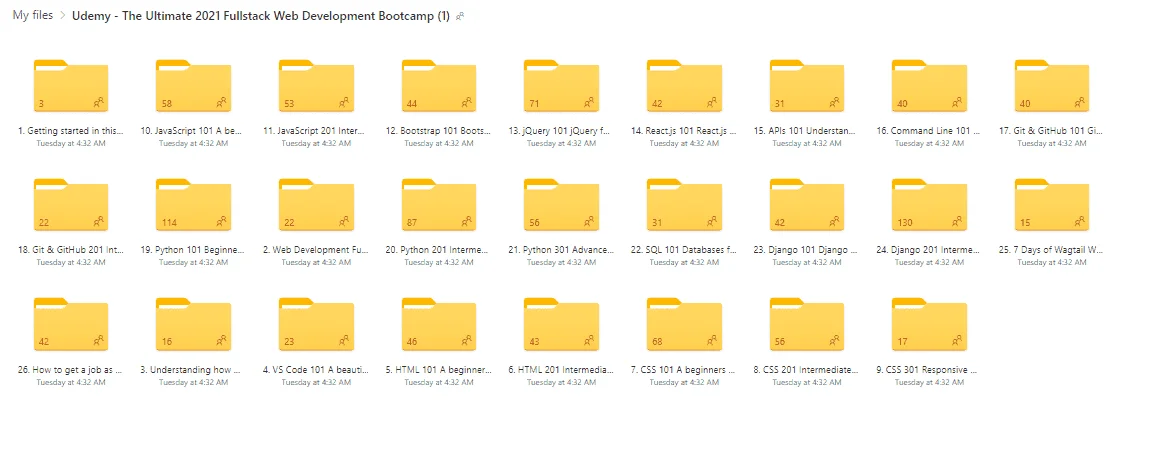Open the 8. CSS 201 folder icon
1157x457 pixels.
(807, 324)
